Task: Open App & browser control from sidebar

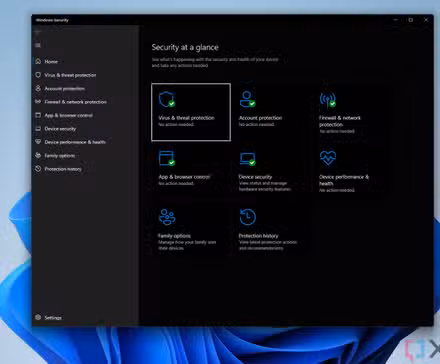Action: point(69,115)
